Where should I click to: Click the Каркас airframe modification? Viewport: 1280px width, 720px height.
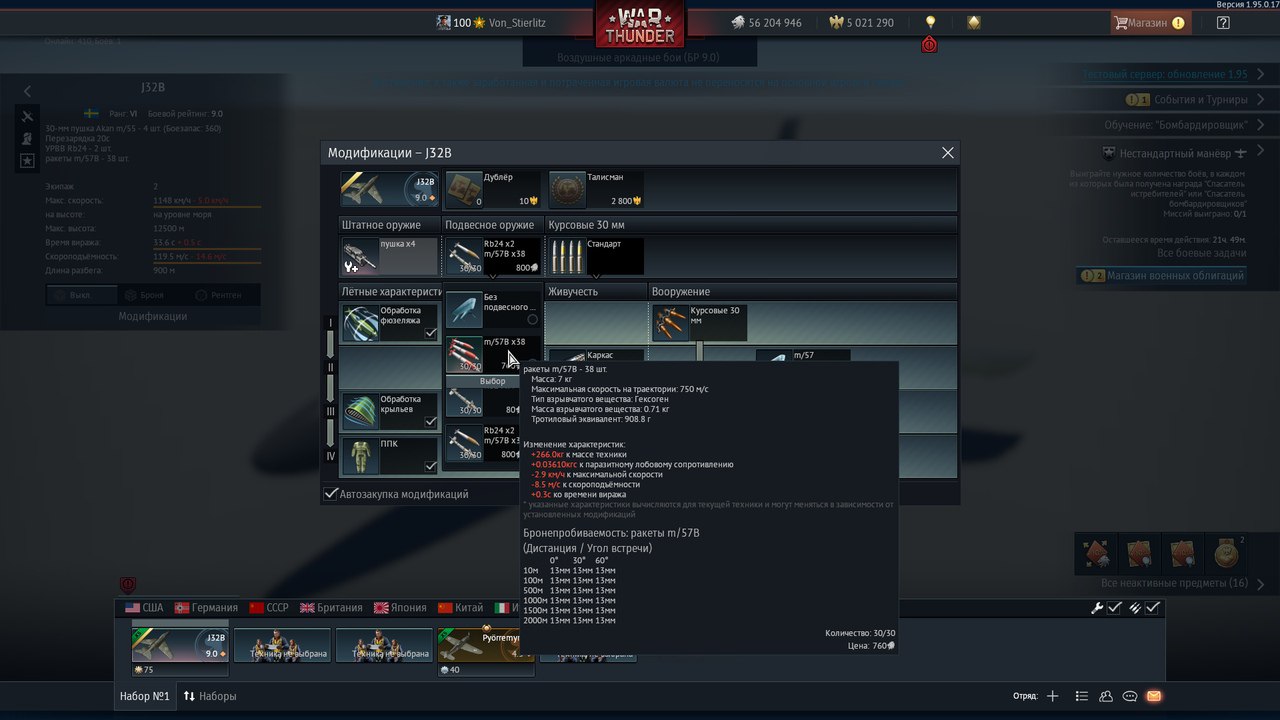click(x=596, y=355)
